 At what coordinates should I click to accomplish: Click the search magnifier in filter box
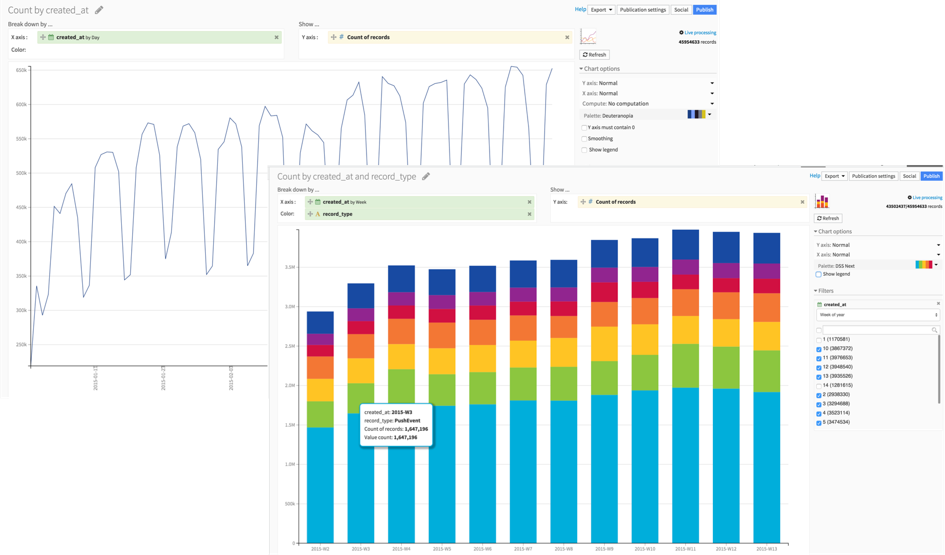click(934, 330)
